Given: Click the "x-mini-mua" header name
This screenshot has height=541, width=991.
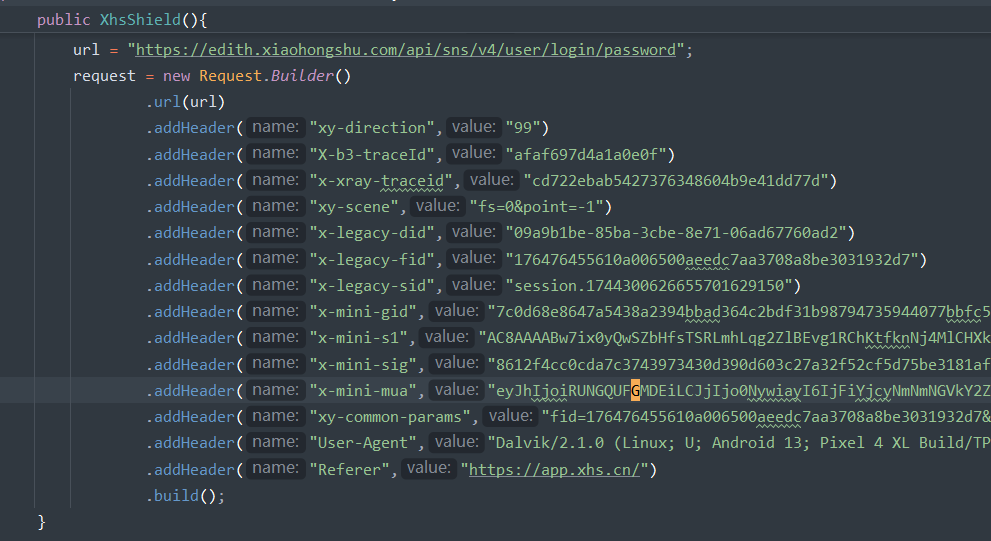Looking at the screenshot, I should tap(363, 391).
